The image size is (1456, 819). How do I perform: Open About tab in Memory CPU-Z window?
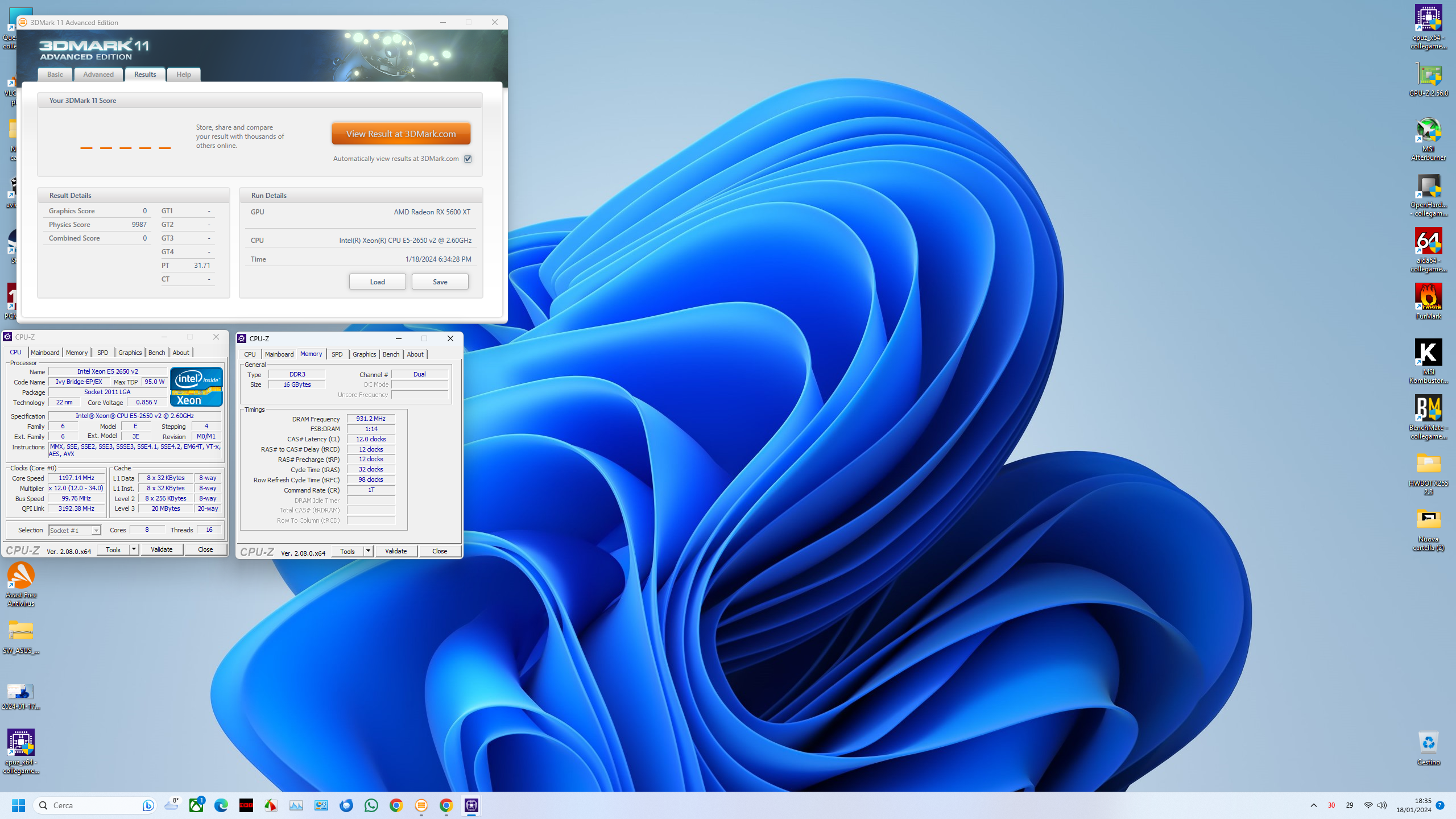(415, 354)
